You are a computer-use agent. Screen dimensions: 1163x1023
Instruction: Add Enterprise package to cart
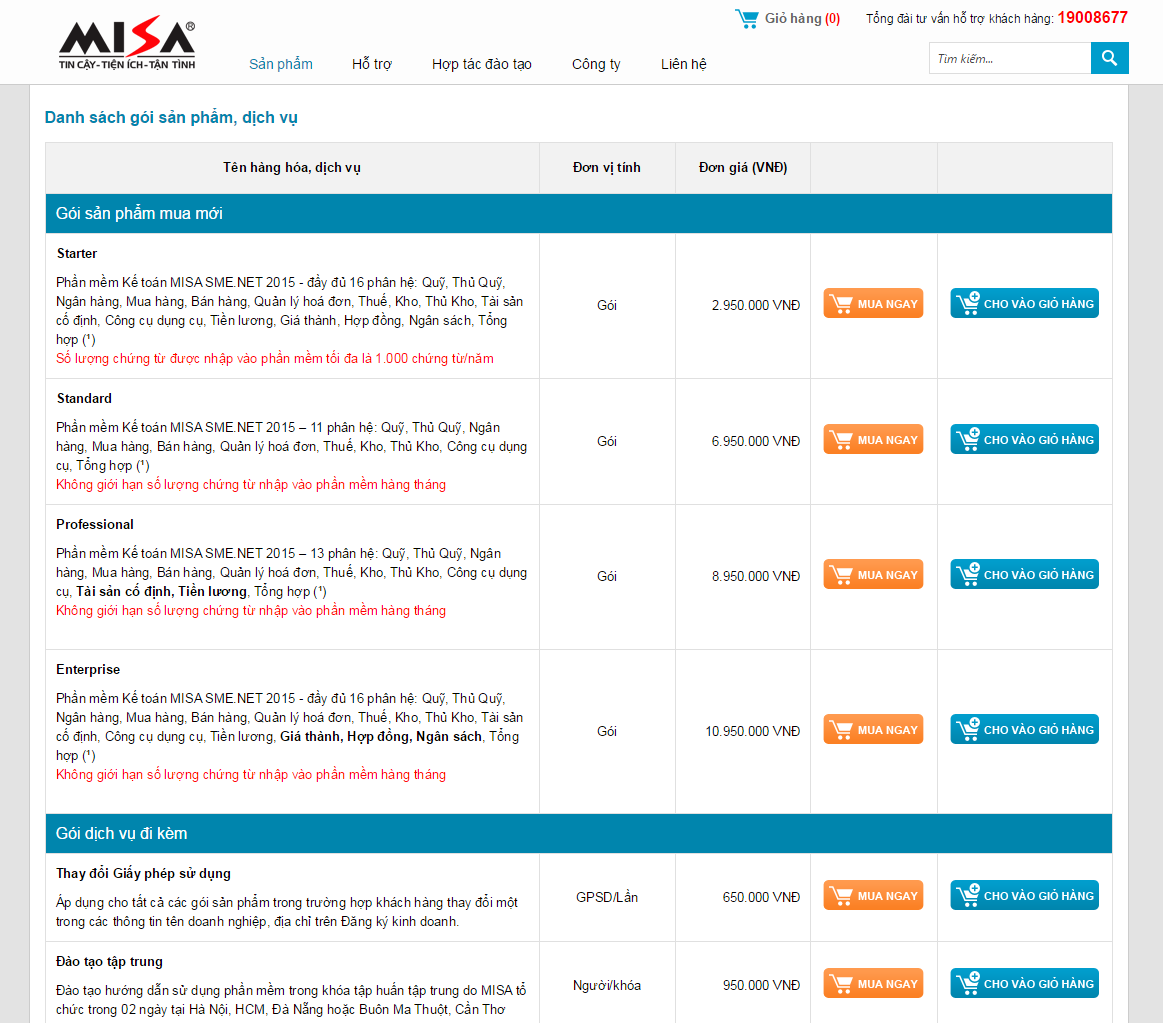pos(1024,730)
